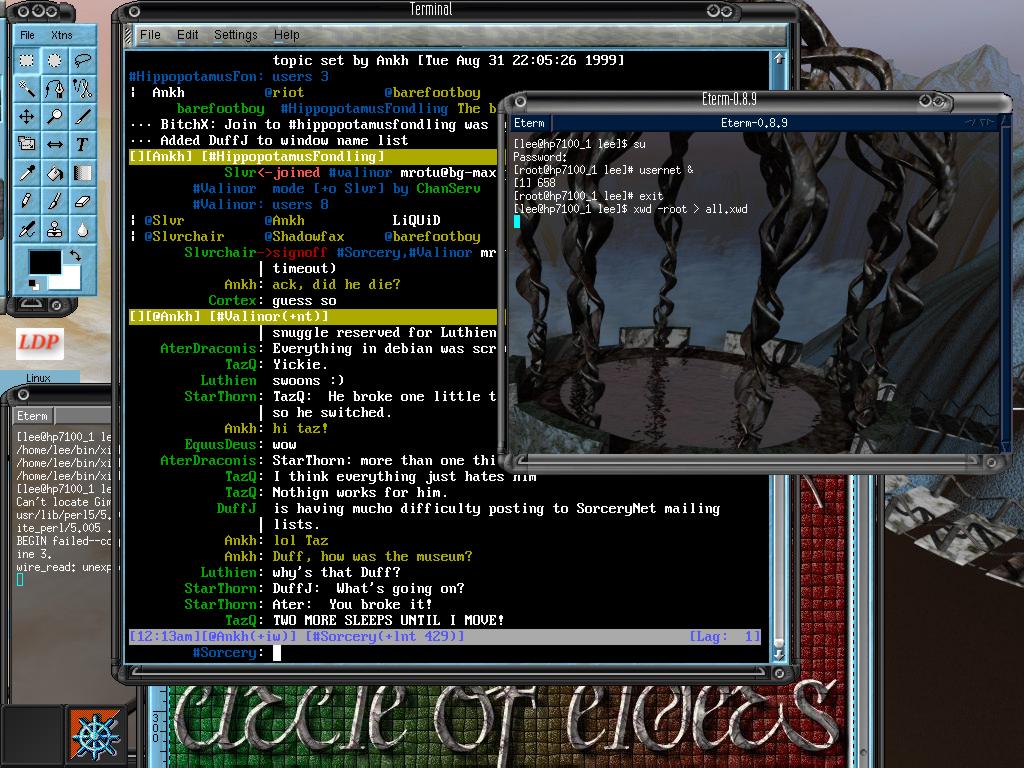The image size is (1024, 768).
Task: Open the Terminal Edit menu
Action: [187, 35]
